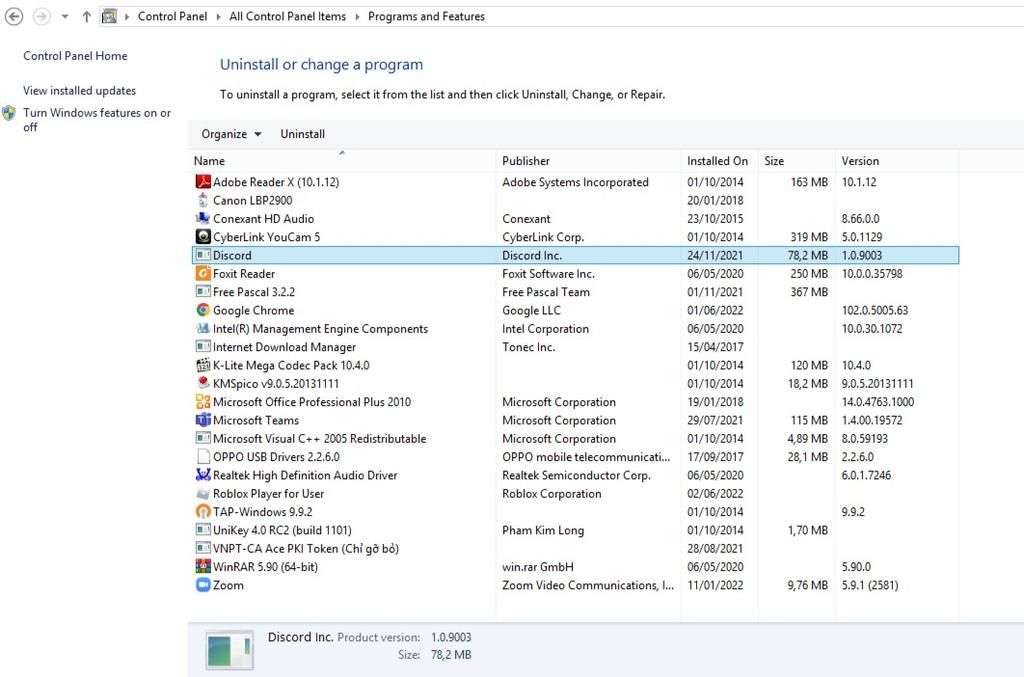This screenshot has width=1024, height=677.
Task: Sort list by Installed On column header
Action: 720,161
